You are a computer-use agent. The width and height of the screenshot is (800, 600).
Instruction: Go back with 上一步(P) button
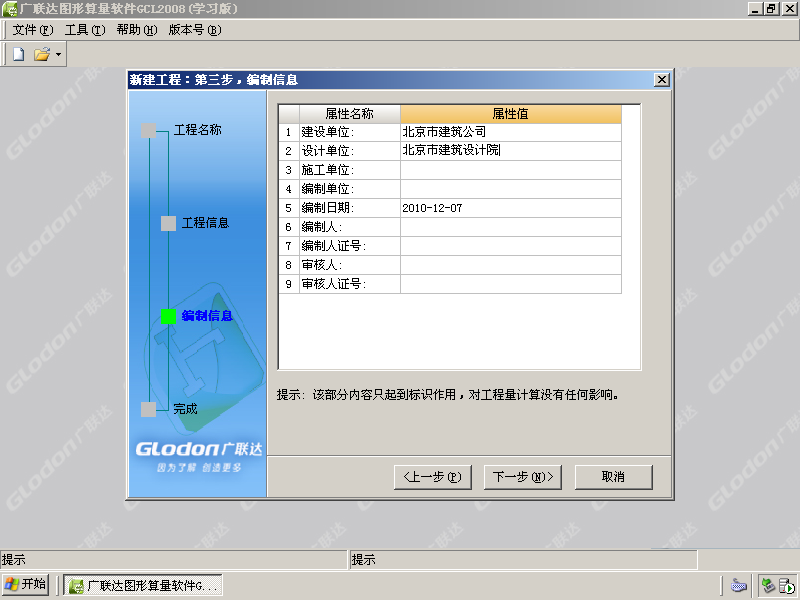click(433, 477)
